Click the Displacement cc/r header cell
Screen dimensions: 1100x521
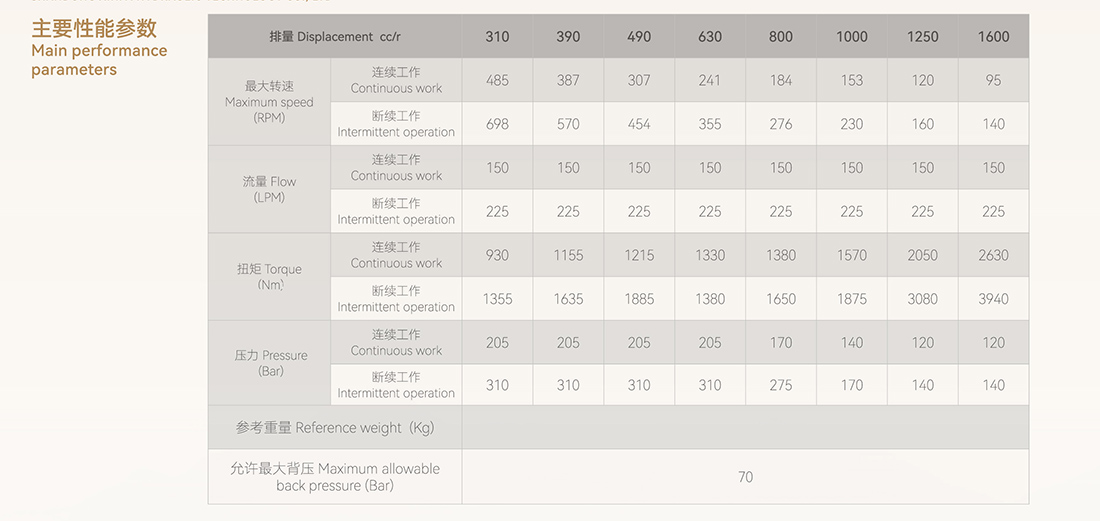click(335, 36)
